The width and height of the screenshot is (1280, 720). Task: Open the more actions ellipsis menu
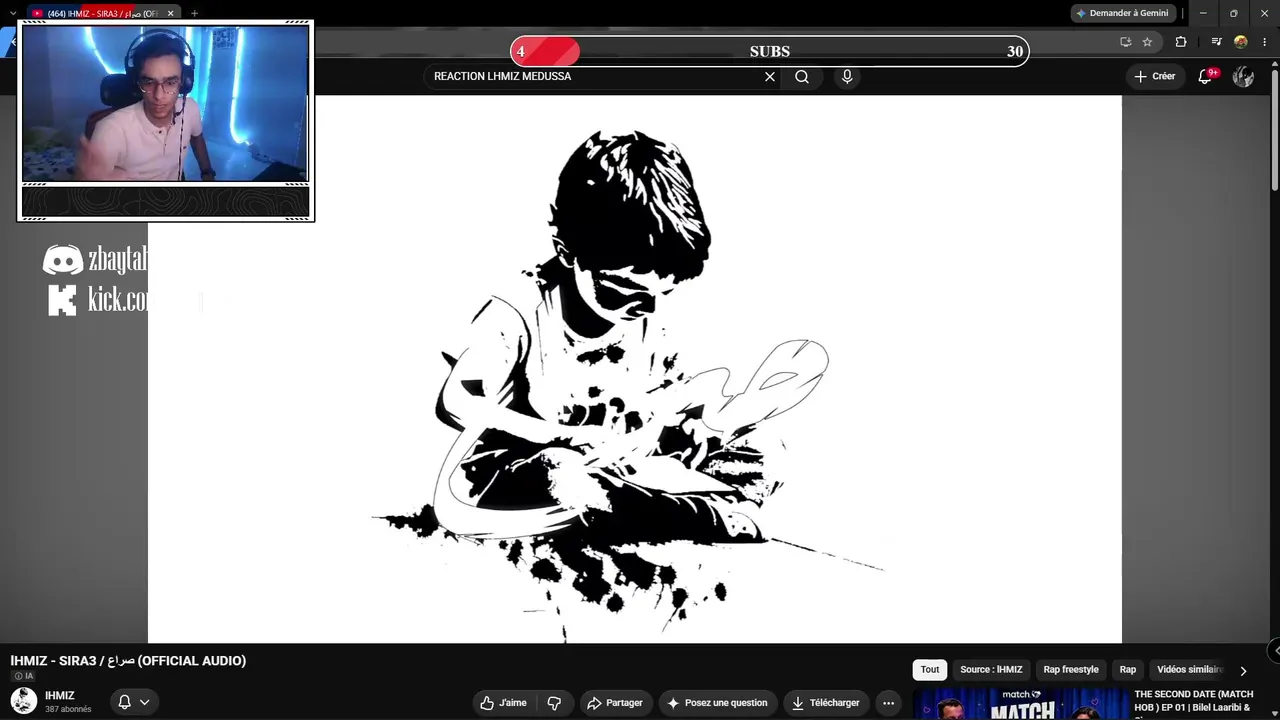coord(888,703)
